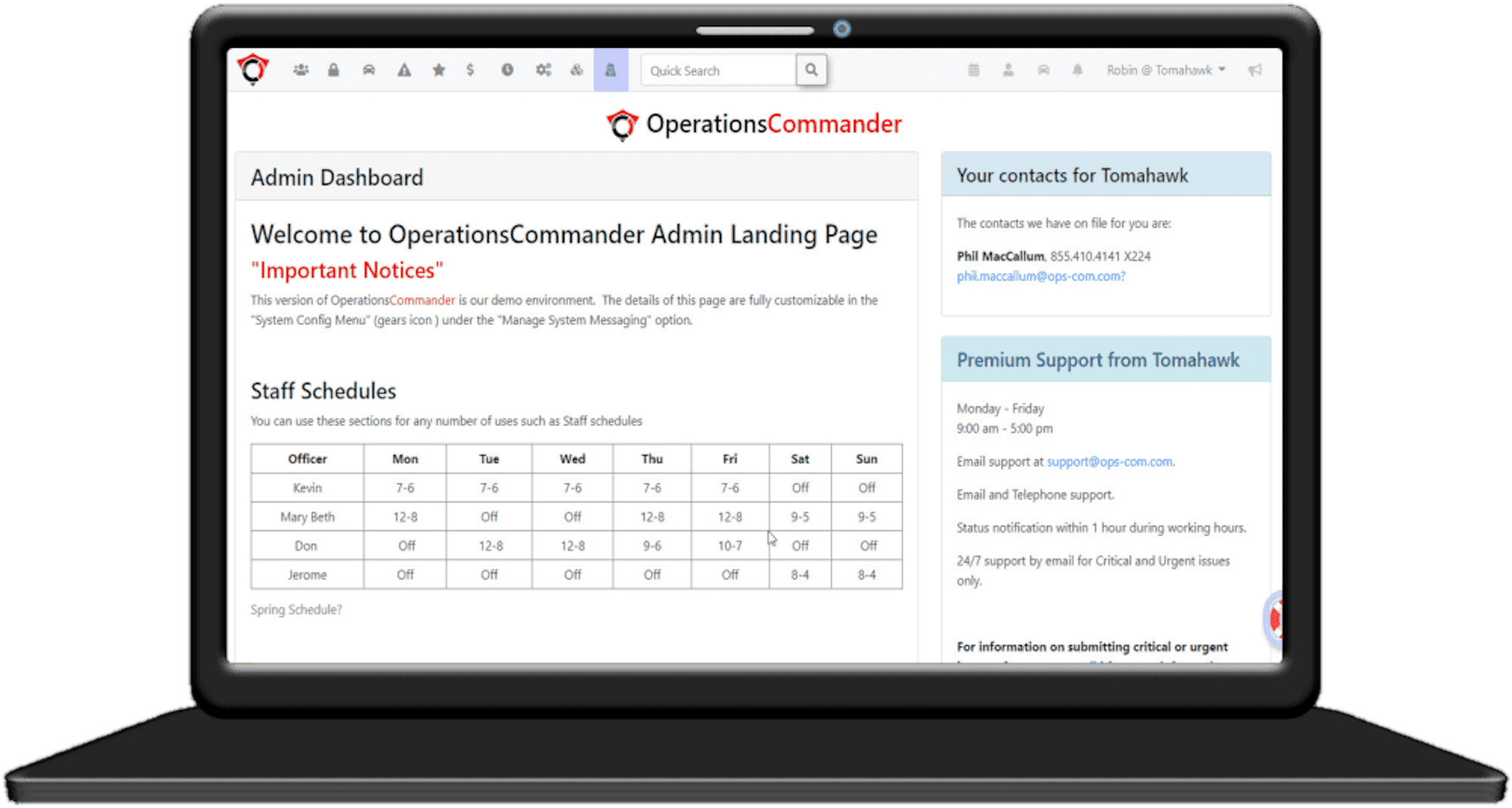The image size is (1512, 808).
Task: Open the warning triangle menu icon
Action: pos(404,70)
